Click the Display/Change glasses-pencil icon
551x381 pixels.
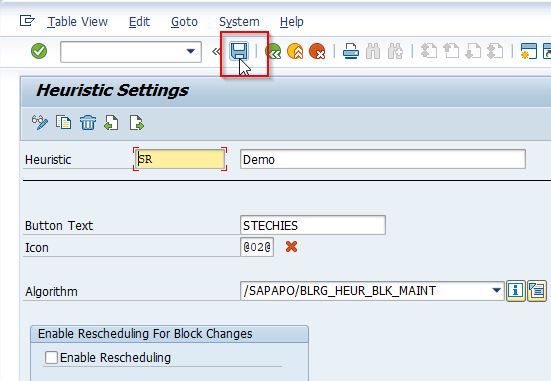[40, 123]
